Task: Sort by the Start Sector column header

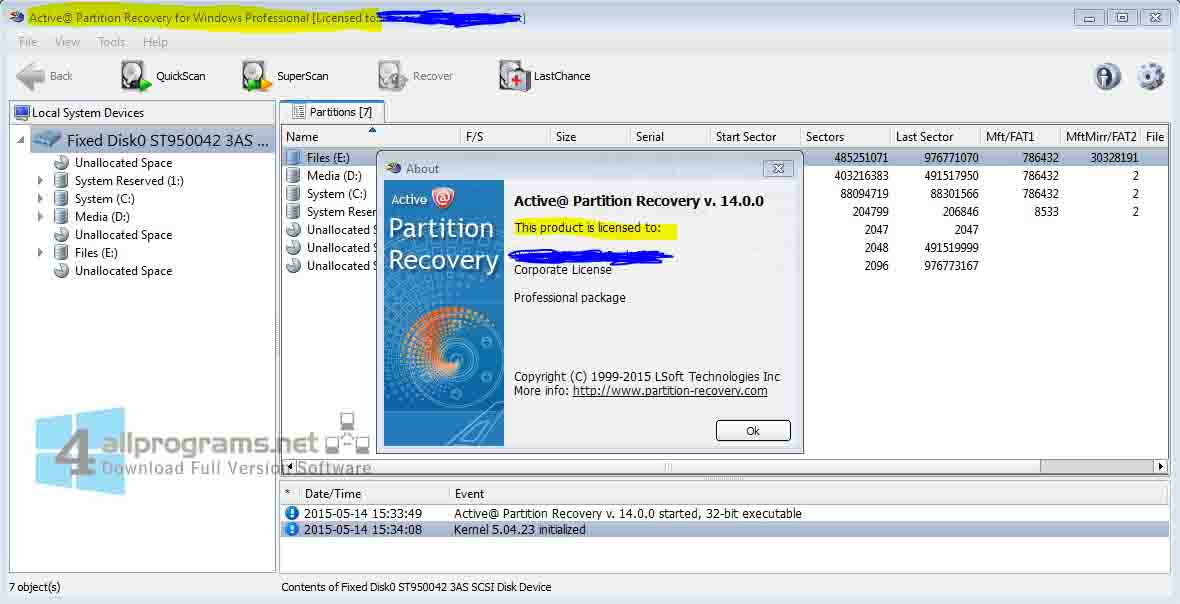Action: [753, 137]
